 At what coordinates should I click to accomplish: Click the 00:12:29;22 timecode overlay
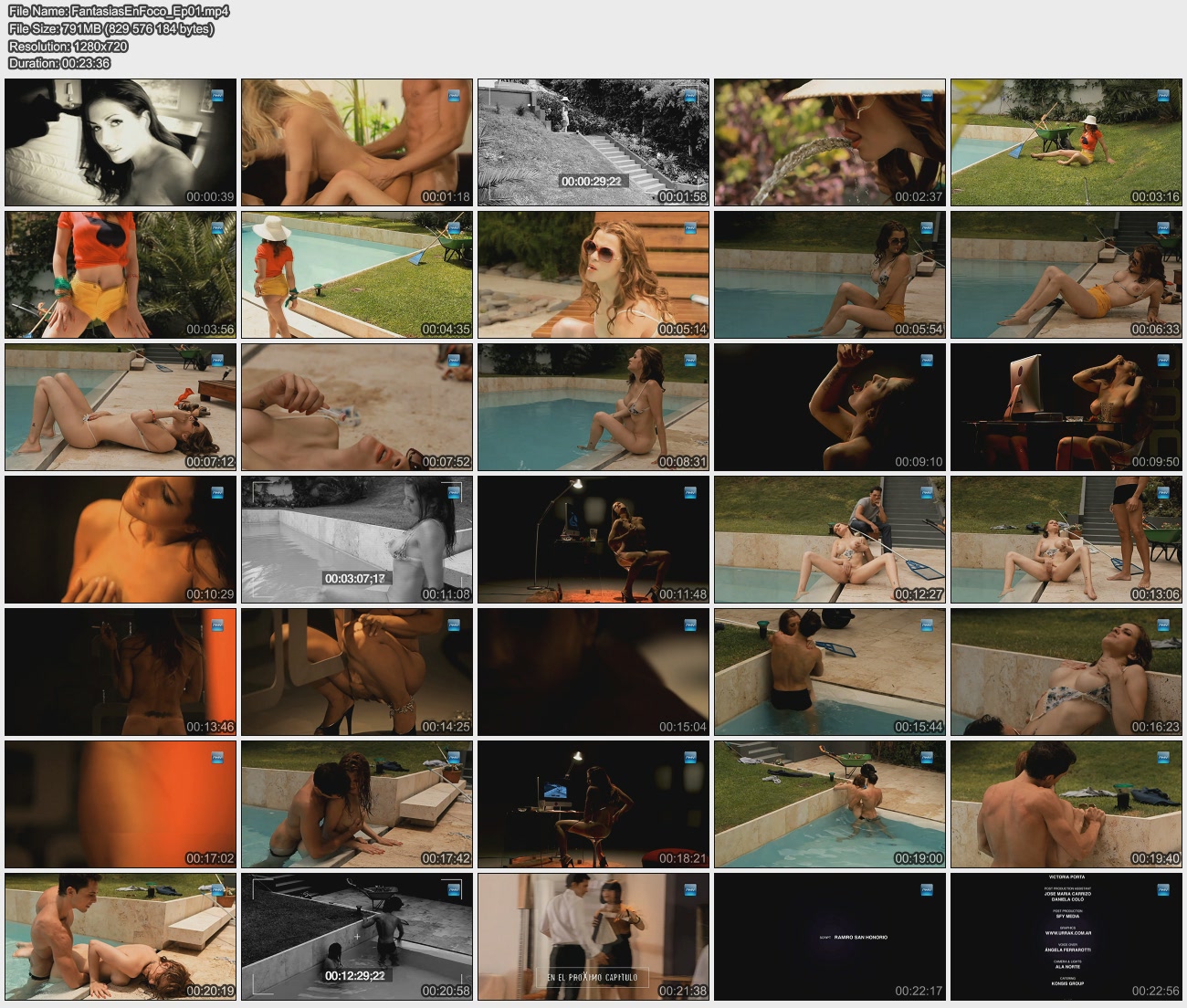tap(355, 975)
